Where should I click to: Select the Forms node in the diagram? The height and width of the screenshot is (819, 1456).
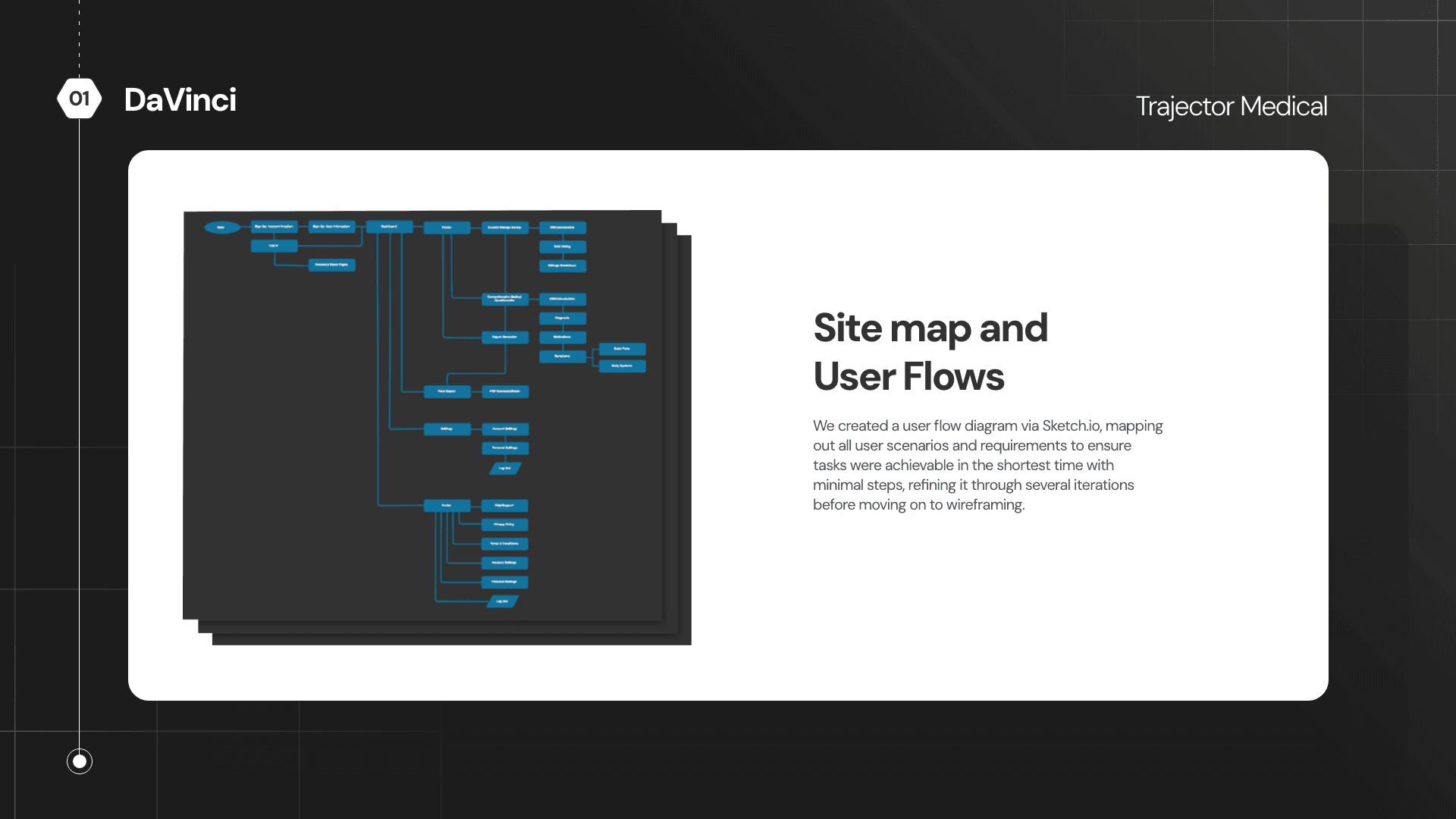(x=447, y=227)
